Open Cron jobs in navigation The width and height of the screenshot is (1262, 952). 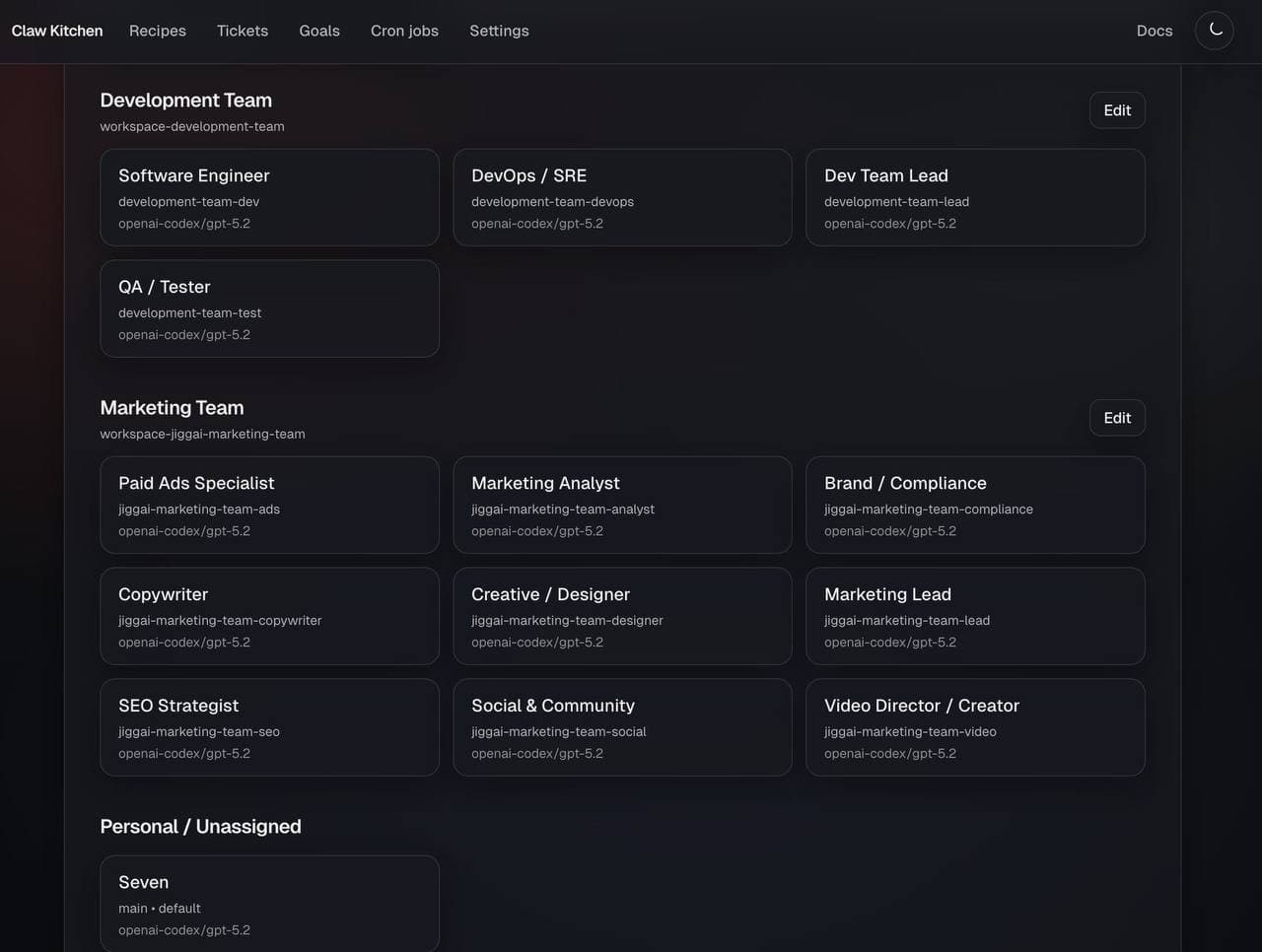click(x=404, y=31)
